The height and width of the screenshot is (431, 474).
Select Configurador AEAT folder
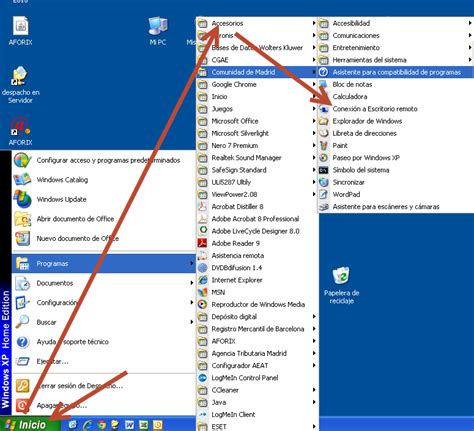(257, 366)
